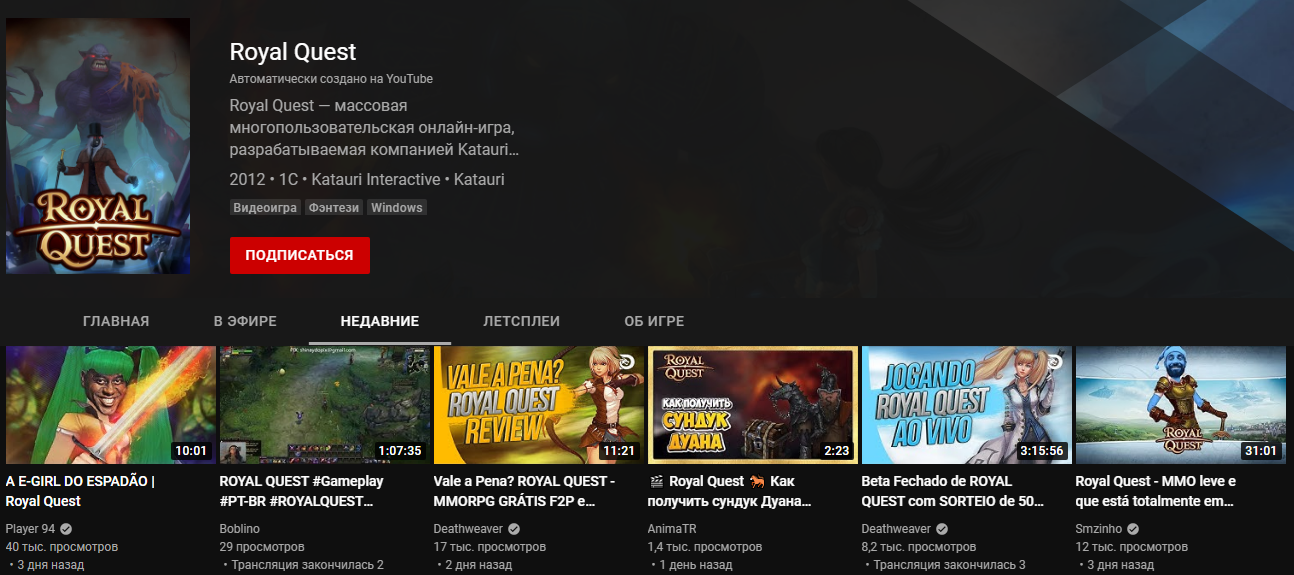Viewport: 1294px width, 575px height.
Task: Click the 10:01 duration badge
Action: (x=191, y=451)
